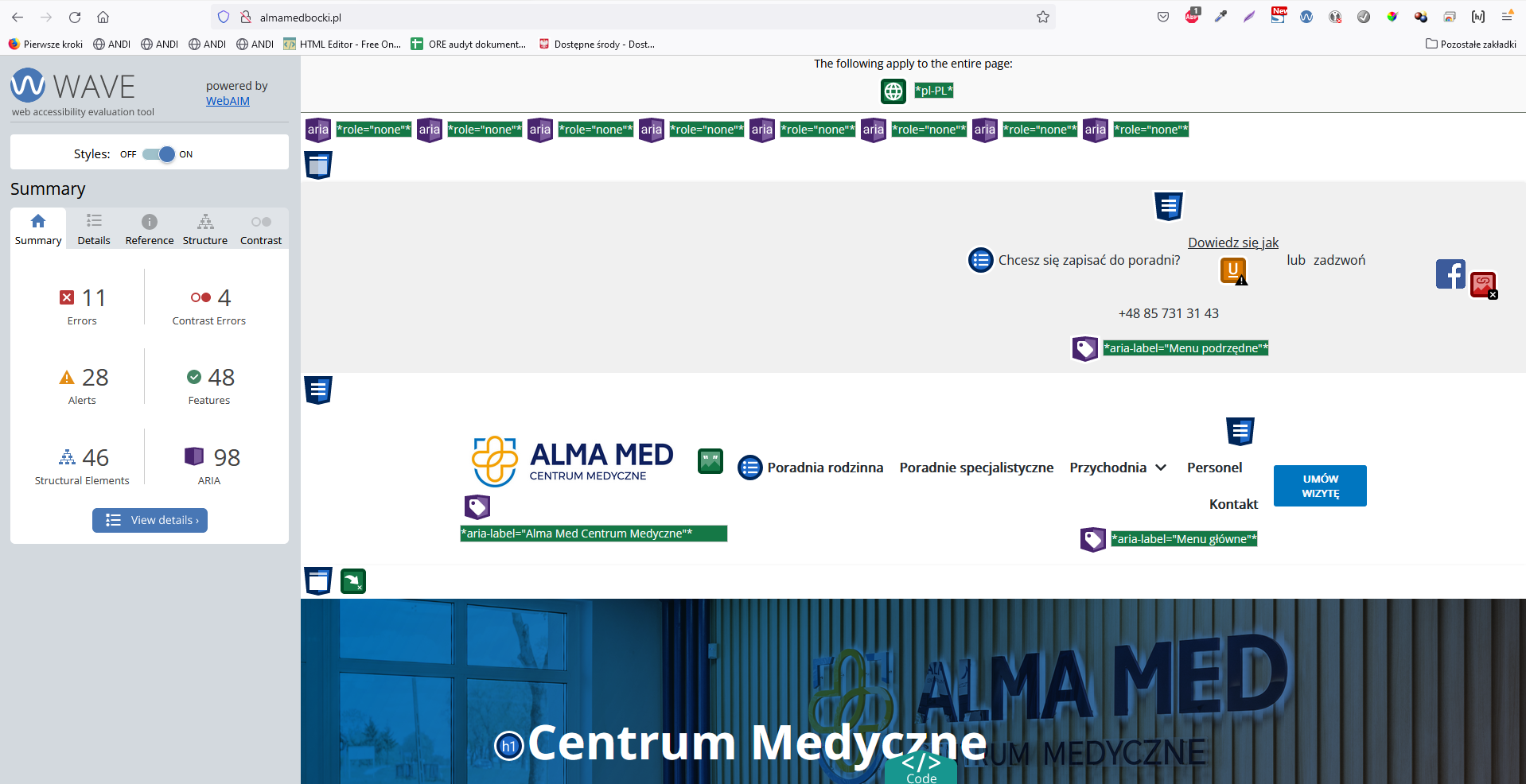Click the browser address bar
1526x784 pixels.
pos(633,17)
